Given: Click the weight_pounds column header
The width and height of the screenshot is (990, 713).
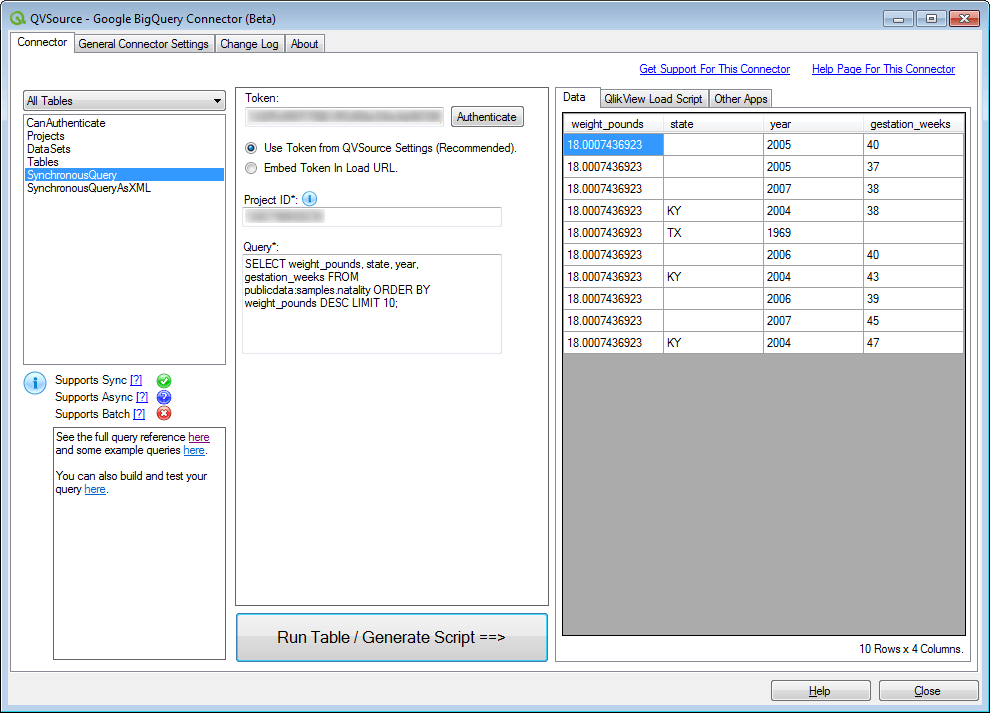Looking at the screenshot, I should click(613, 124).
